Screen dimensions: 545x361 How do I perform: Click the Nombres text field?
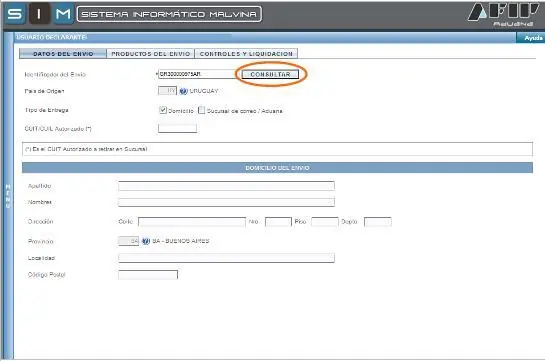226,202
